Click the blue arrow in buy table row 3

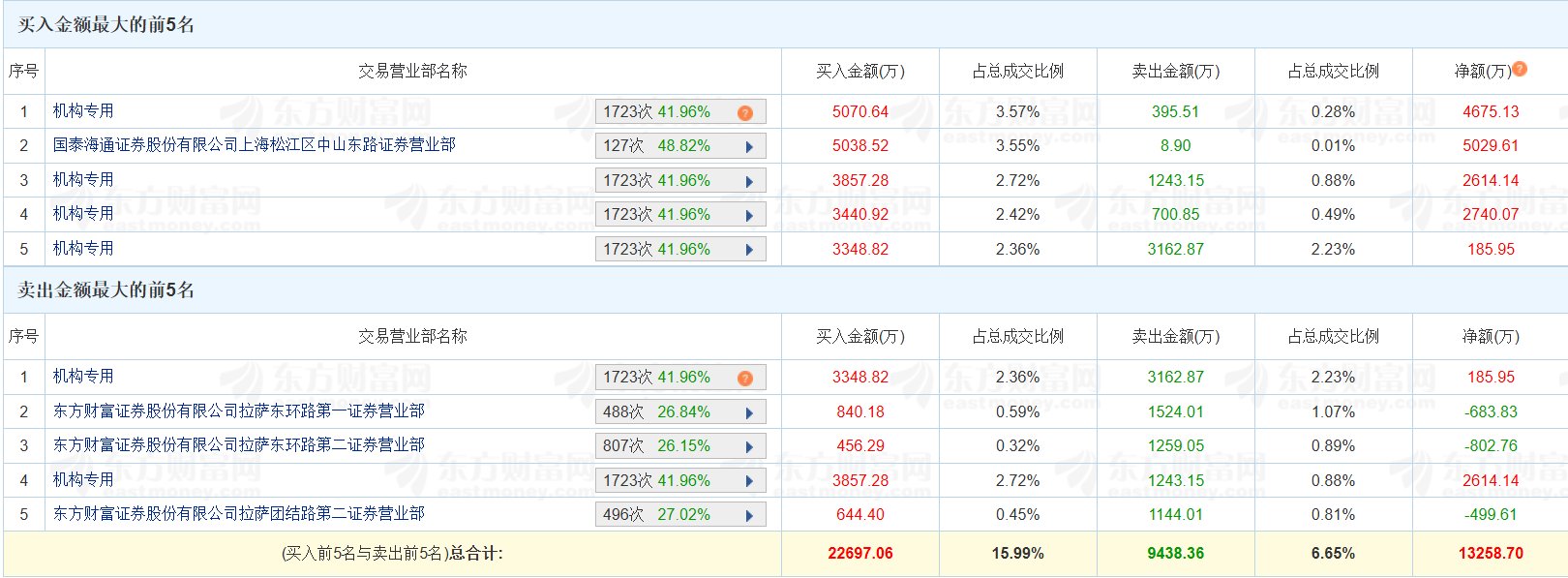(749, 182)
